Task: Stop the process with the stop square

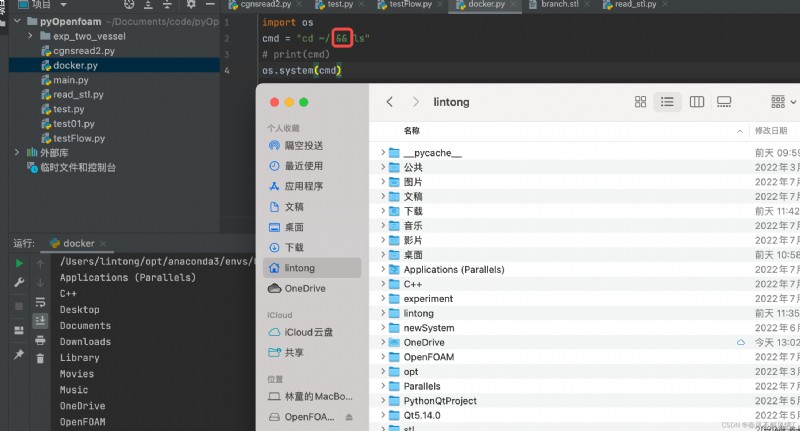Action: pyautogui.click(x=19, y=306)
